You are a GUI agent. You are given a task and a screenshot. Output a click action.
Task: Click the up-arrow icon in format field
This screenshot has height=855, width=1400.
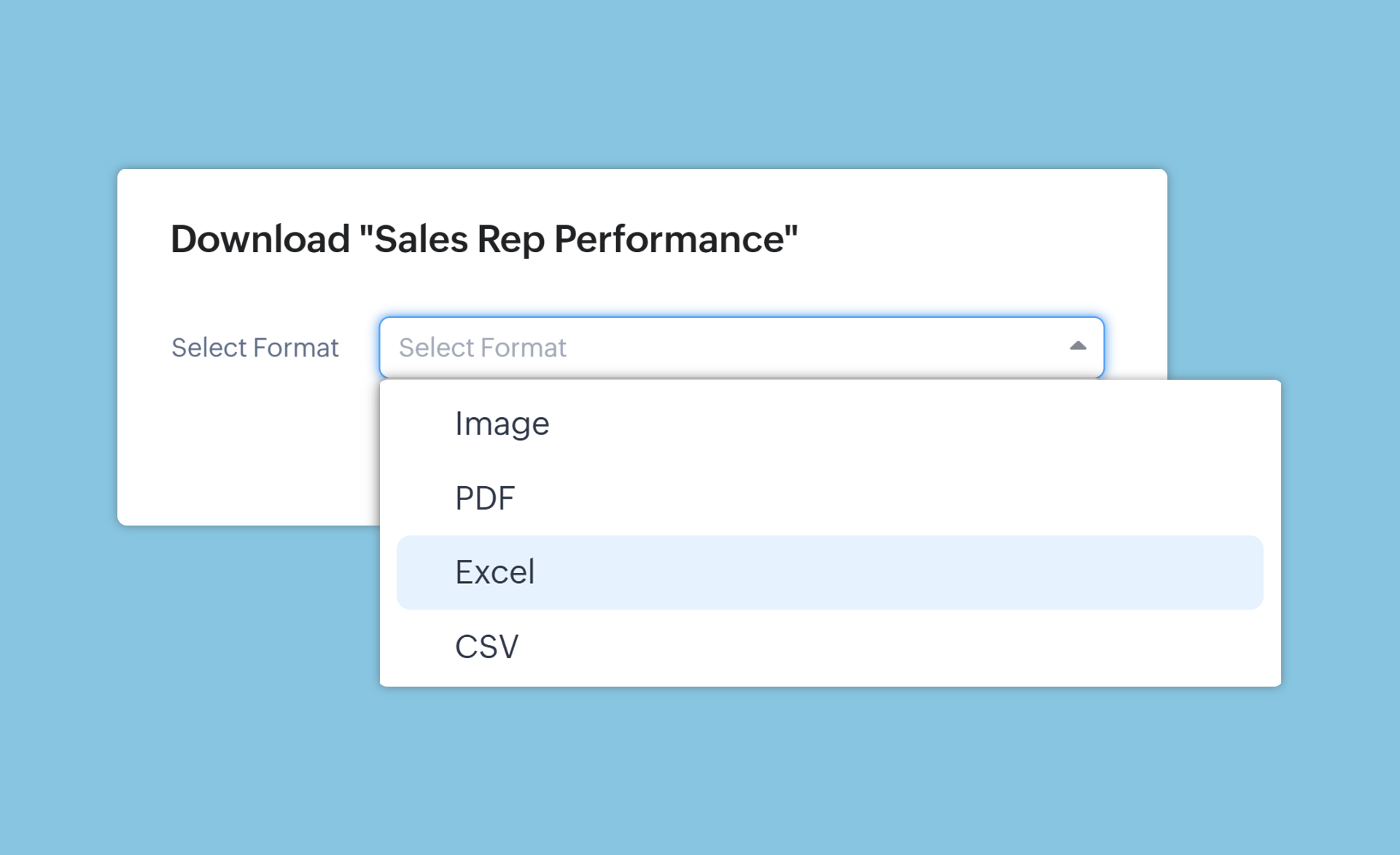point(1078,346)
